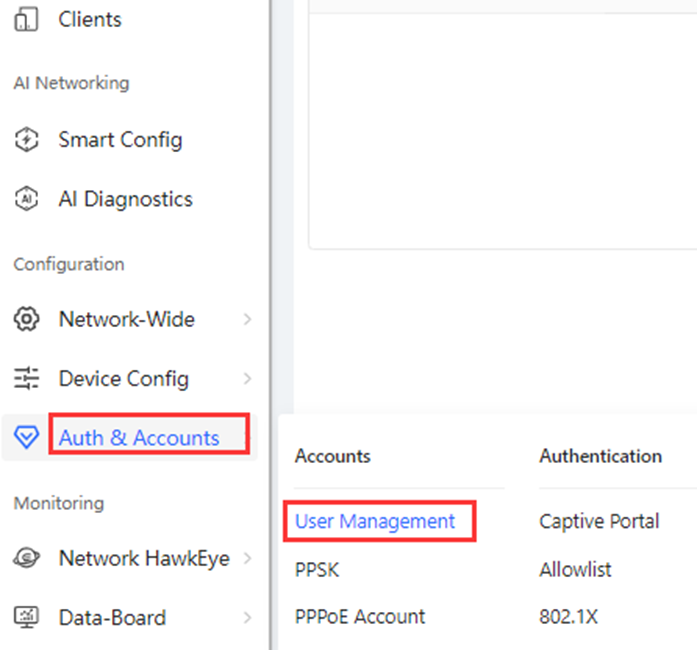This screenshot has height=650, width=697.
Task: Click the Device Config sliders icon
Action: (x=27, y=378)
